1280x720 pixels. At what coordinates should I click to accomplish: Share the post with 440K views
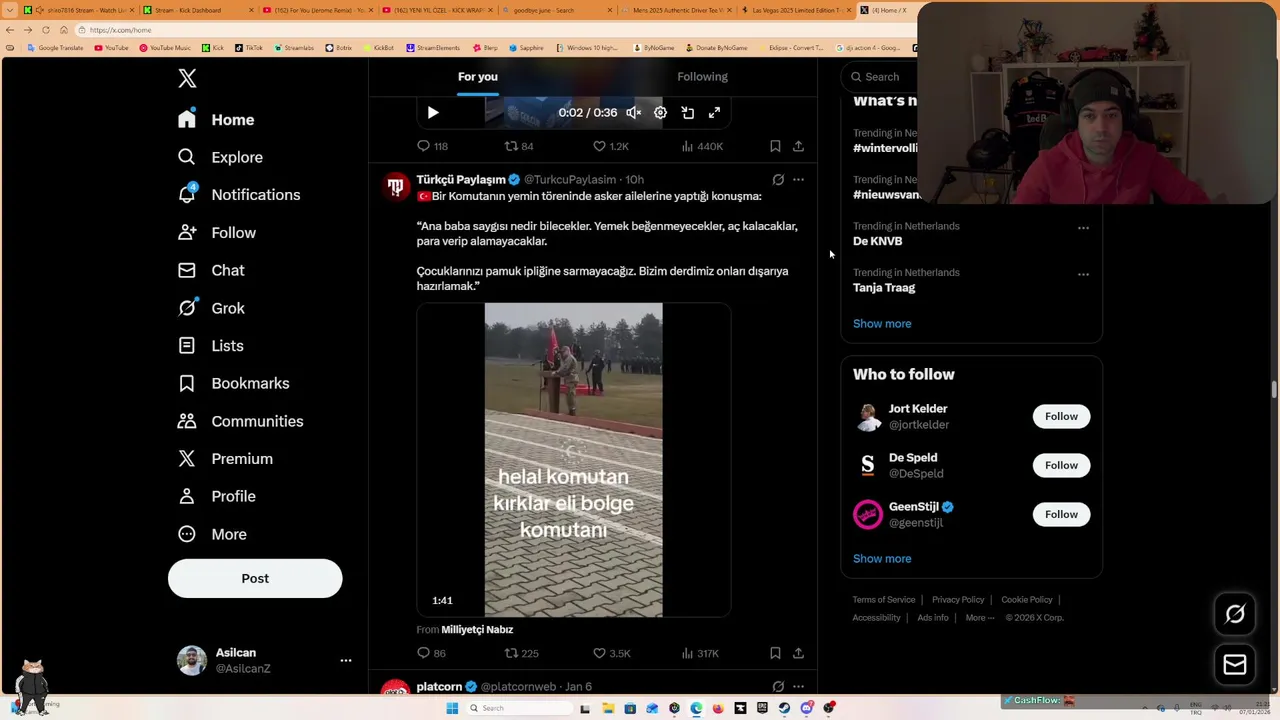798,146
